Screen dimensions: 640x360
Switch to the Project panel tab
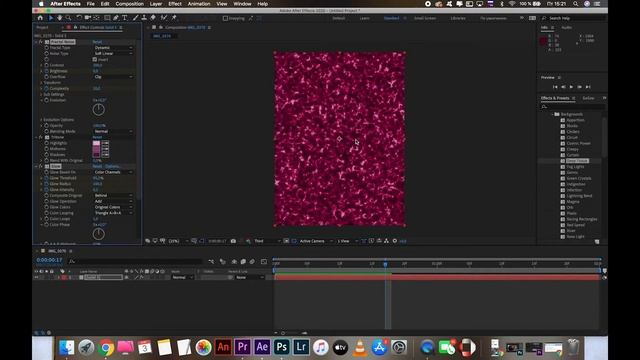click(42, 27)
